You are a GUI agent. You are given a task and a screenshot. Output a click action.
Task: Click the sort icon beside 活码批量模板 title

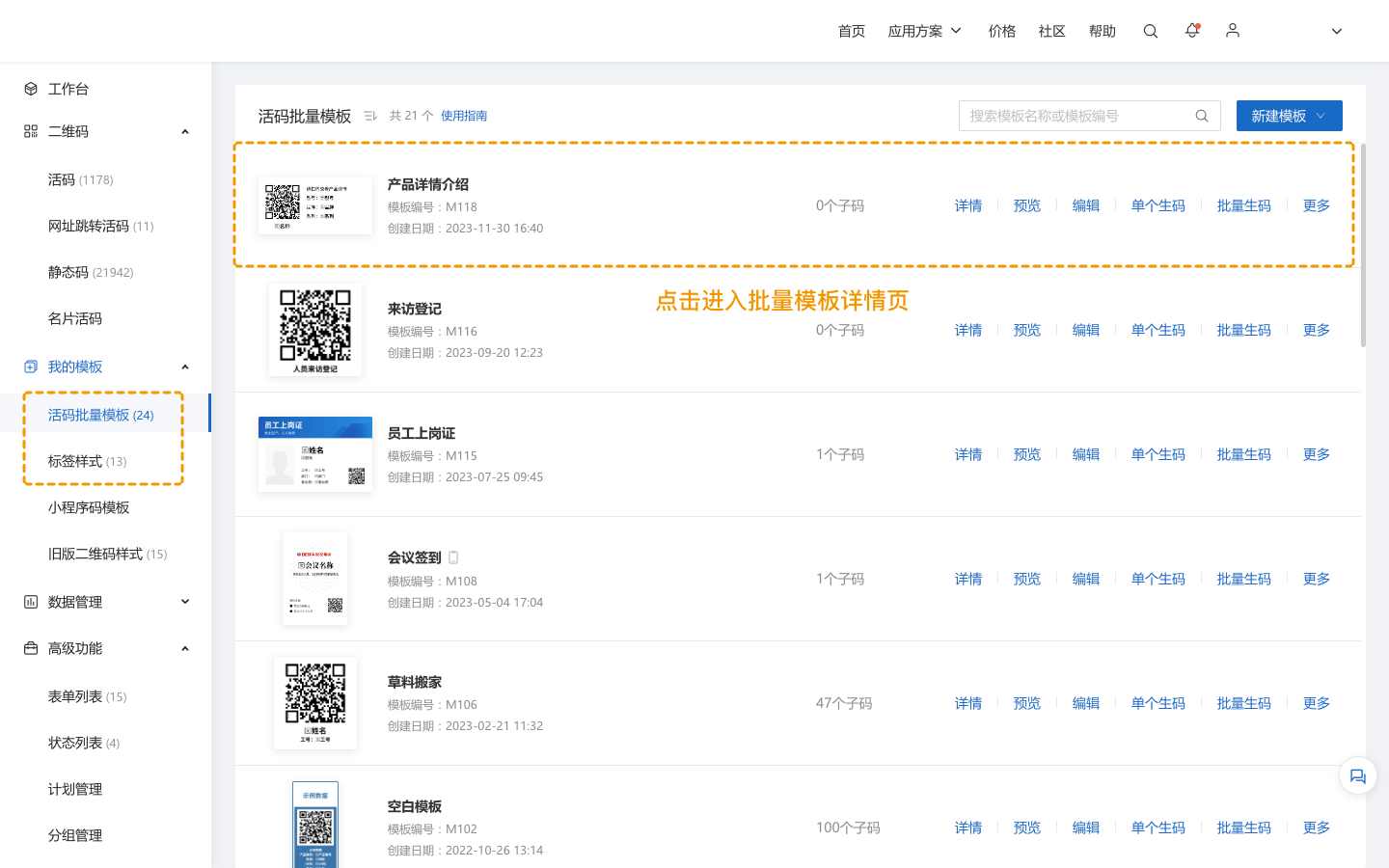click(370, 115)
